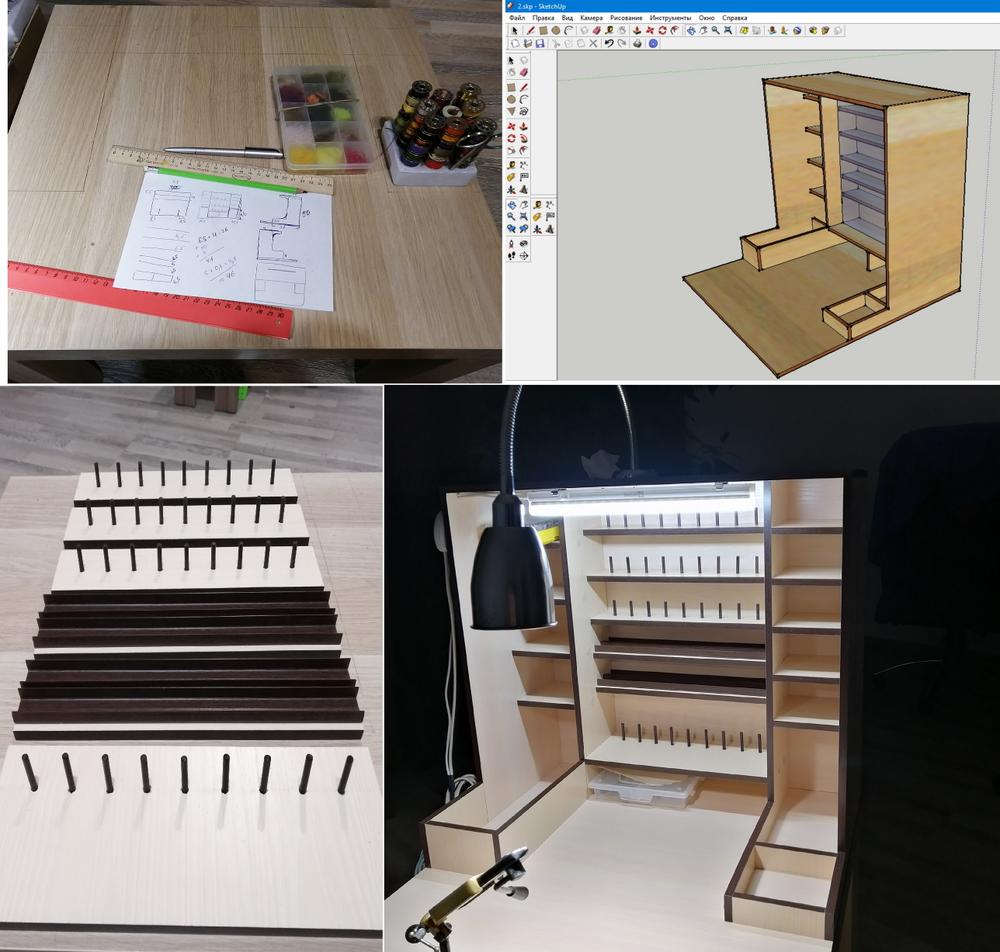The height and width of the screenshot is (952, 1000).
Task: Click the Redo arrow icon
Action: click(621, 44)
